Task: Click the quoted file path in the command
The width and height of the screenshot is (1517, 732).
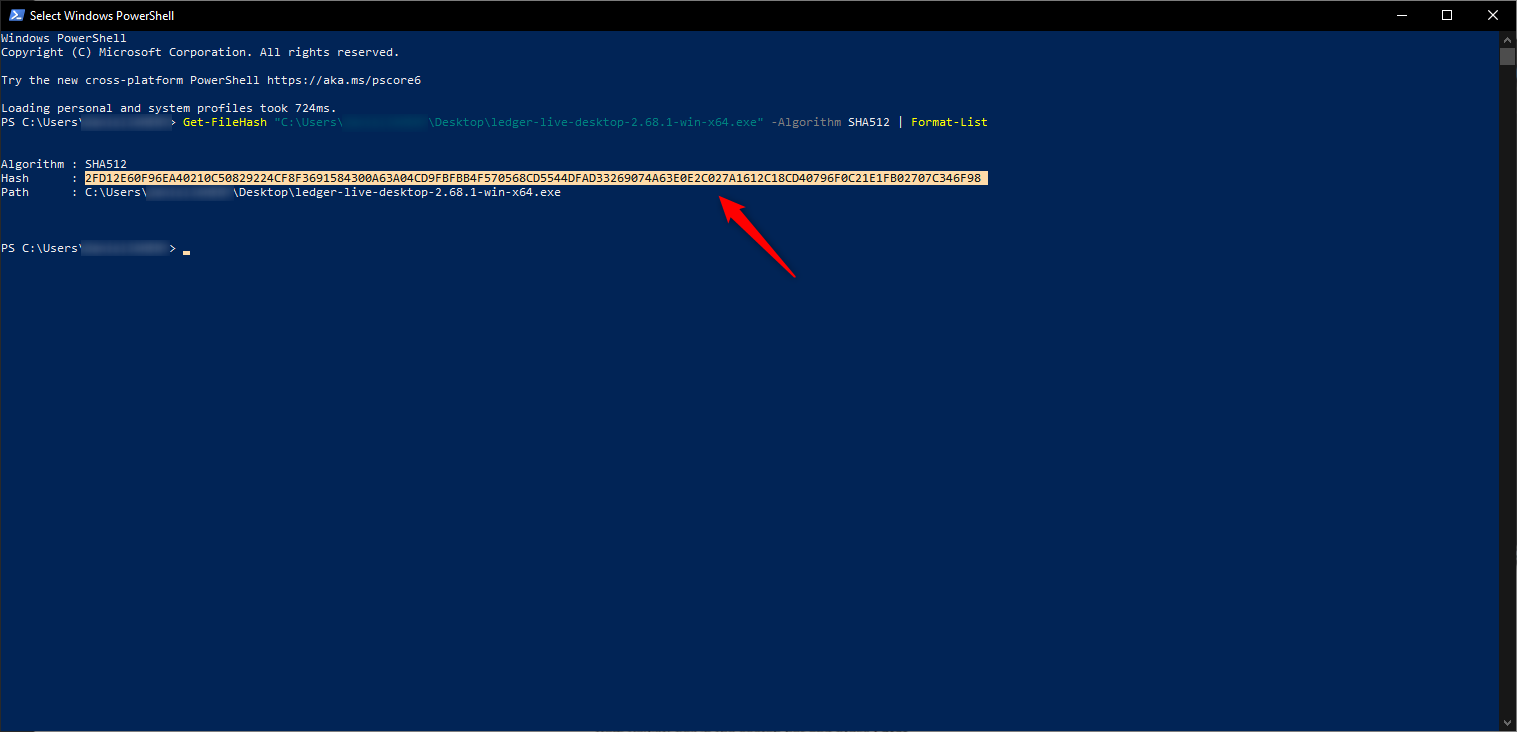Action: coord(518,122)
